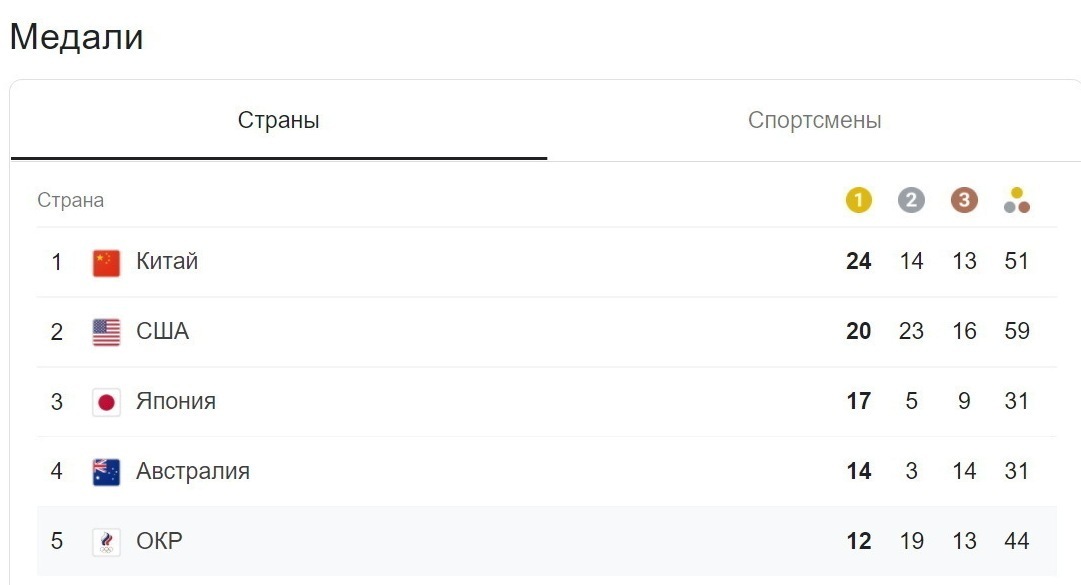Click the China flag icon
Image resolution: width=1081 pixels, height=585 pixels.
[106, 262]
